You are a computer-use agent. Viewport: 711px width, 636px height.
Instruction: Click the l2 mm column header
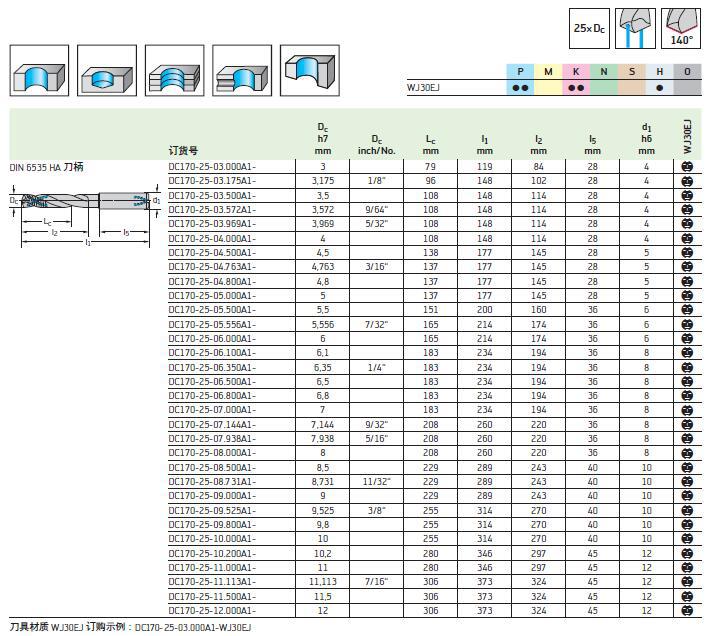(539, 145)
